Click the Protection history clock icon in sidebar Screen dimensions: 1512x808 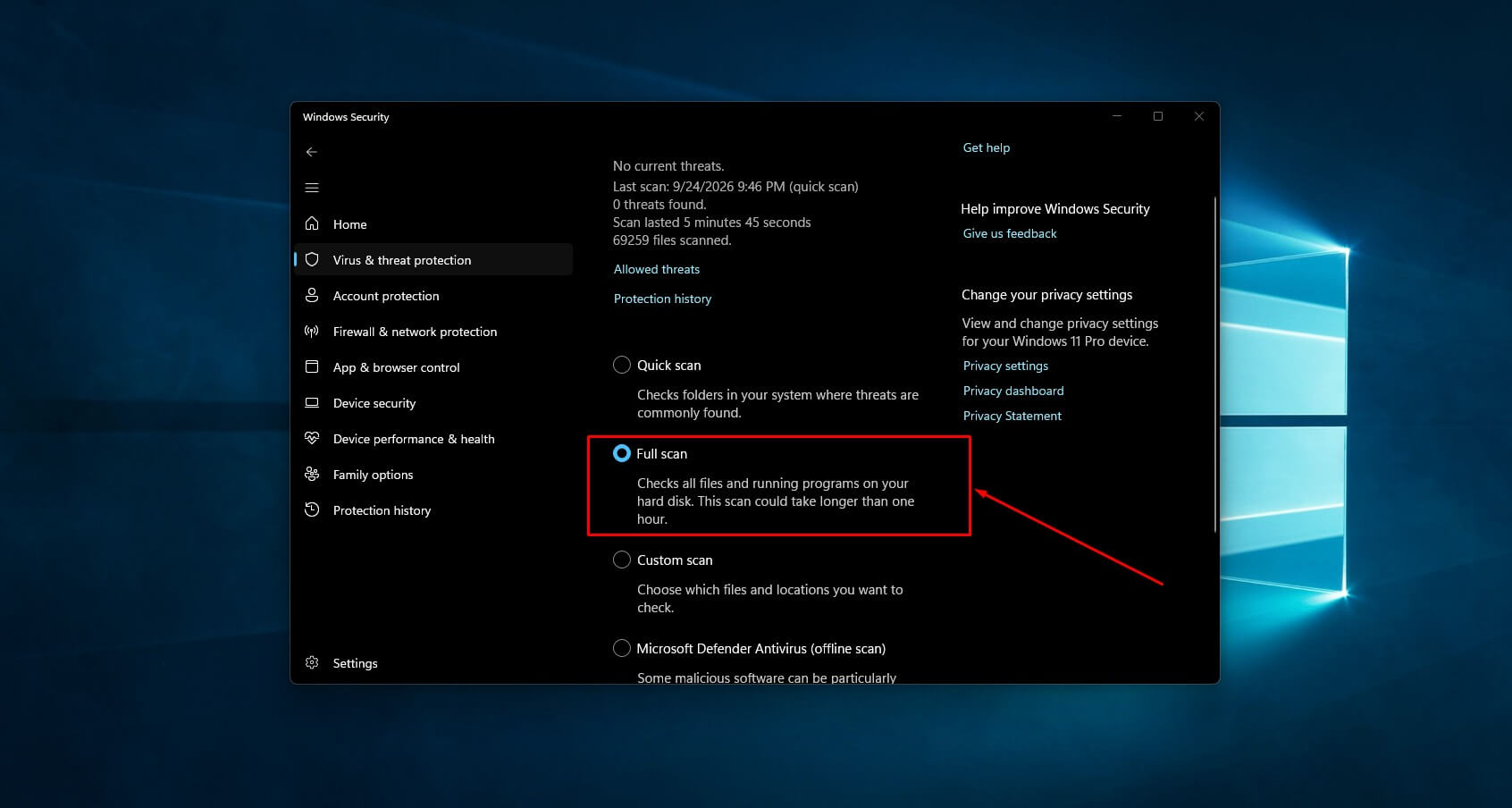tap(312, 509)
